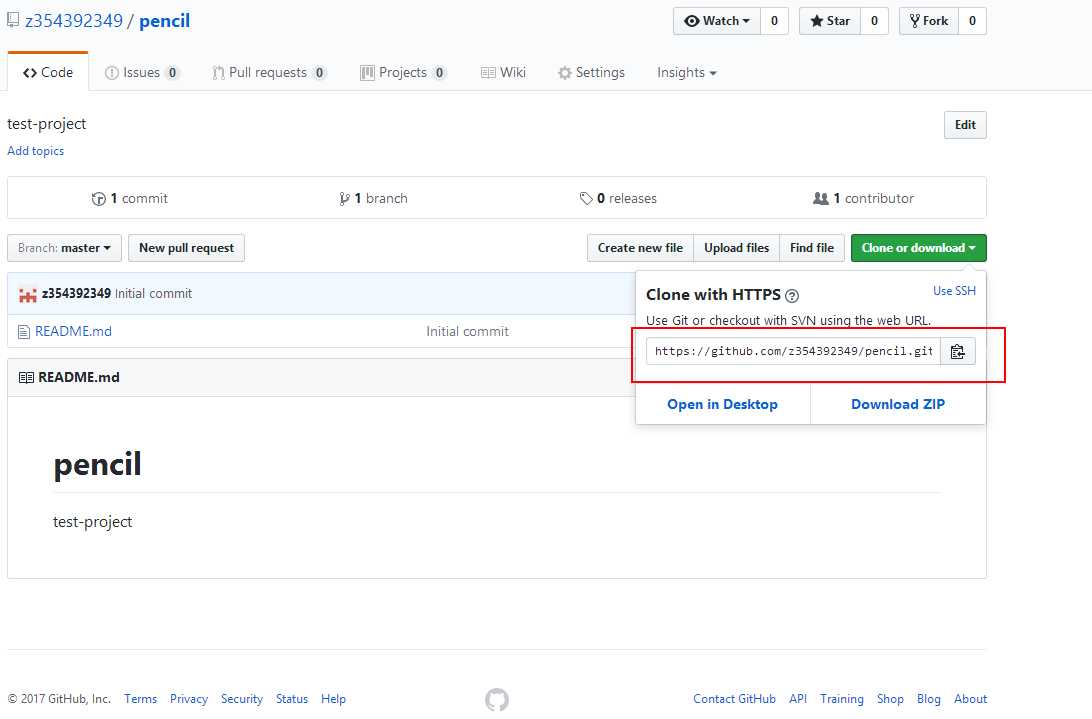Click the file icon beside README.md row
This screenshot has width=1092, height=719.
[x=24, y=332]
